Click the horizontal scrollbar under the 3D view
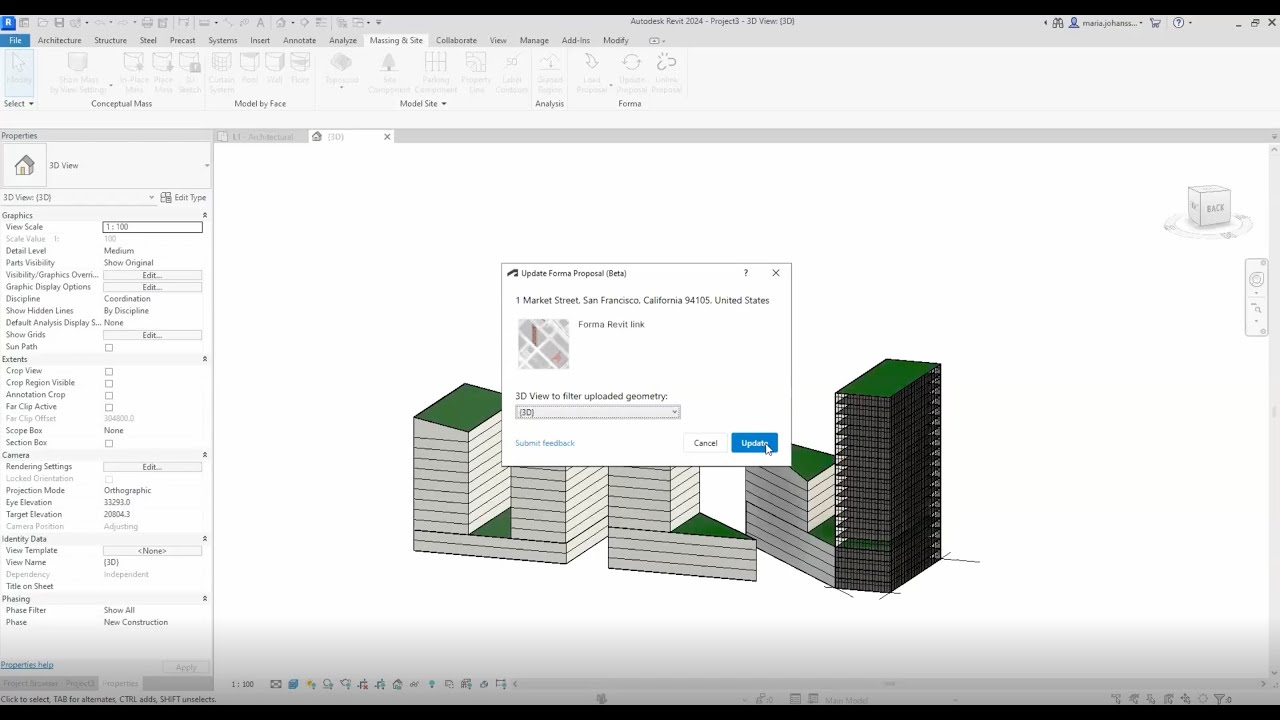 coord(890,684)
